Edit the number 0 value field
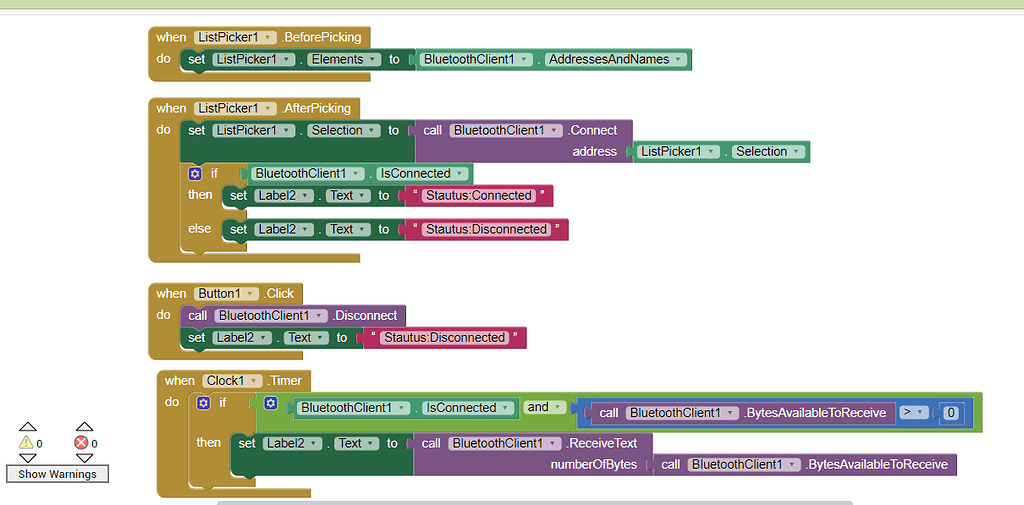Image resolution: width=1024 pixels, height=505 pixels. point(951,412)
